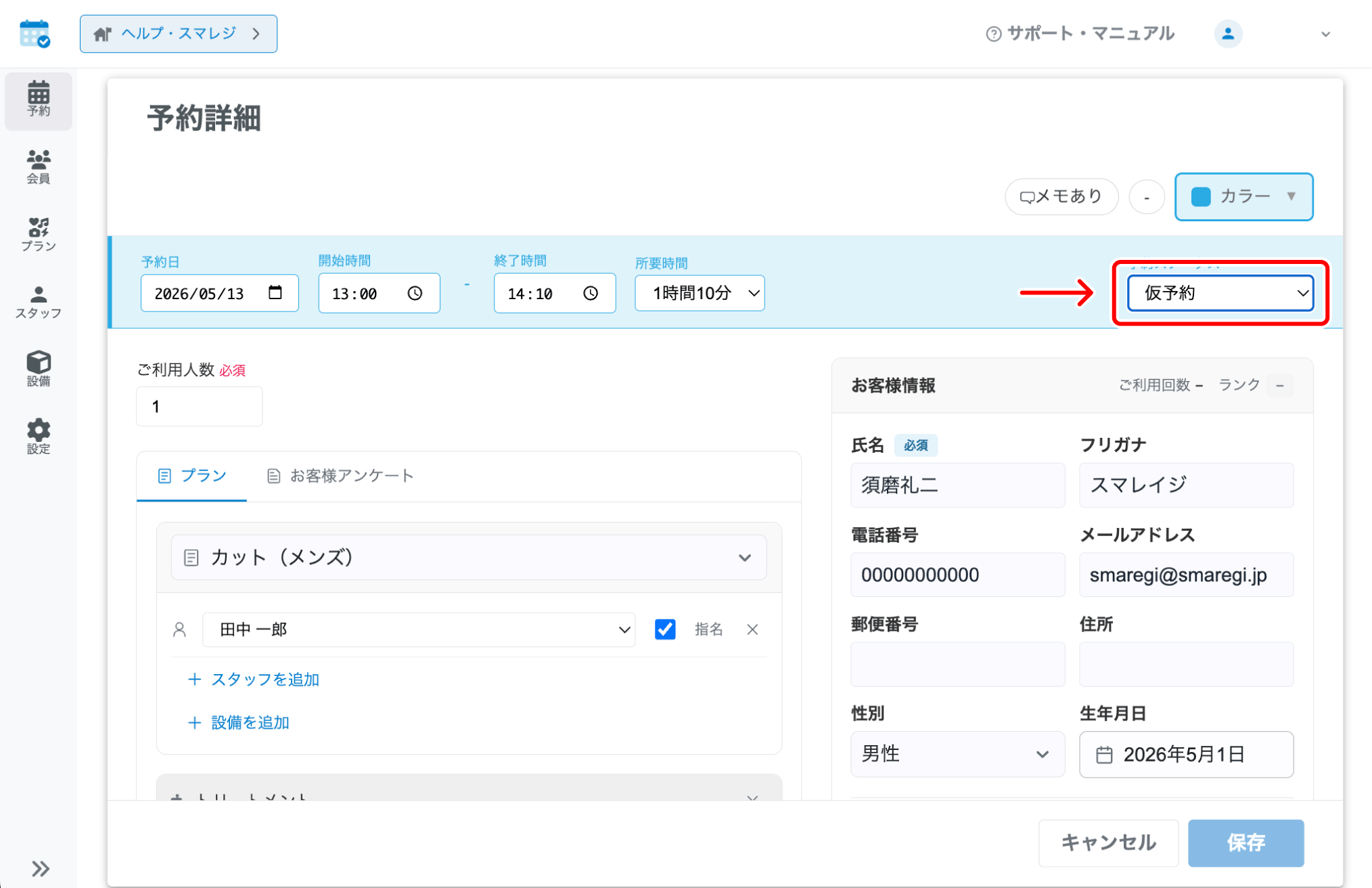1372x888 pixels.
Task: Click the 氏名 field 須磨礼二
Action: tap(957, 485)
